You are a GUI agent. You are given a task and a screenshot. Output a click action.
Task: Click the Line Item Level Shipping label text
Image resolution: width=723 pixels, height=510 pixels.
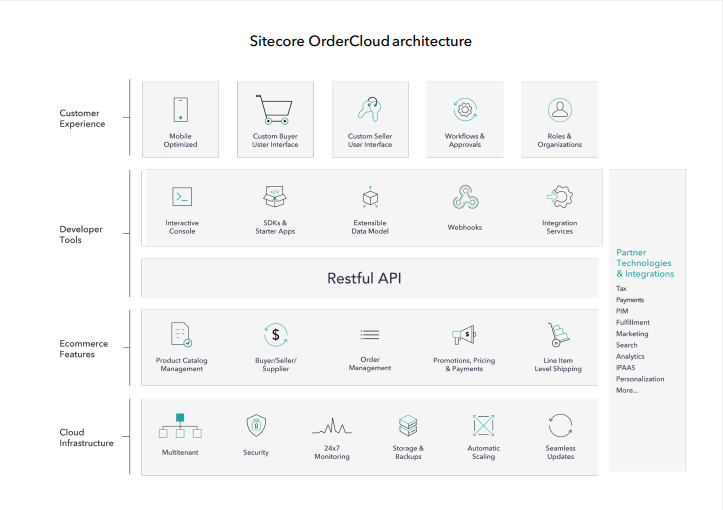point(558,364)
